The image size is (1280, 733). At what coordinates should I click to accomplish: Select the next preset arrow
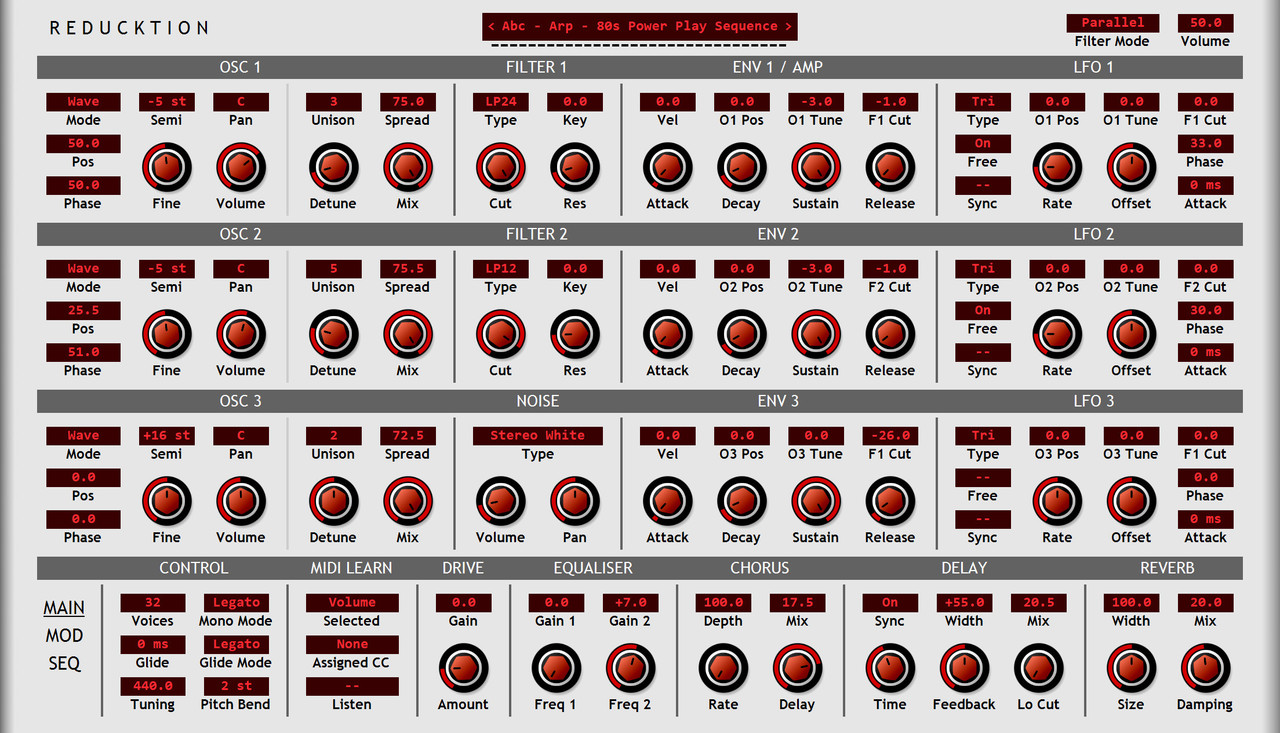pos(789,26)
